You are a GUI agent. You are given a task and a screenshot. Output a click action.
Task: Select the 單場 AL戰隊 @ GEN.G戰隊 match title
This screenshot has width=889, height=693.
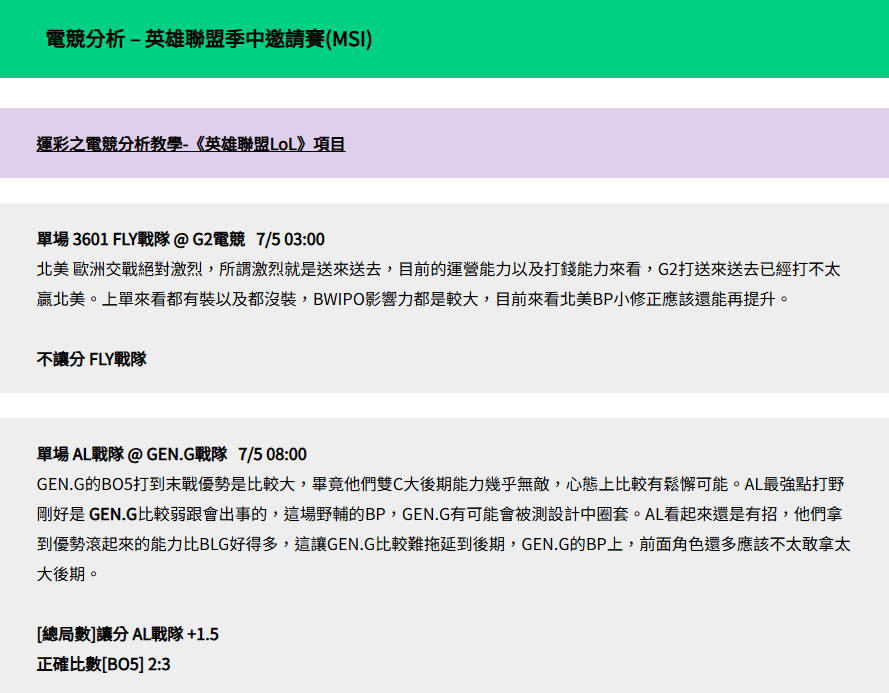pos(171,454)
